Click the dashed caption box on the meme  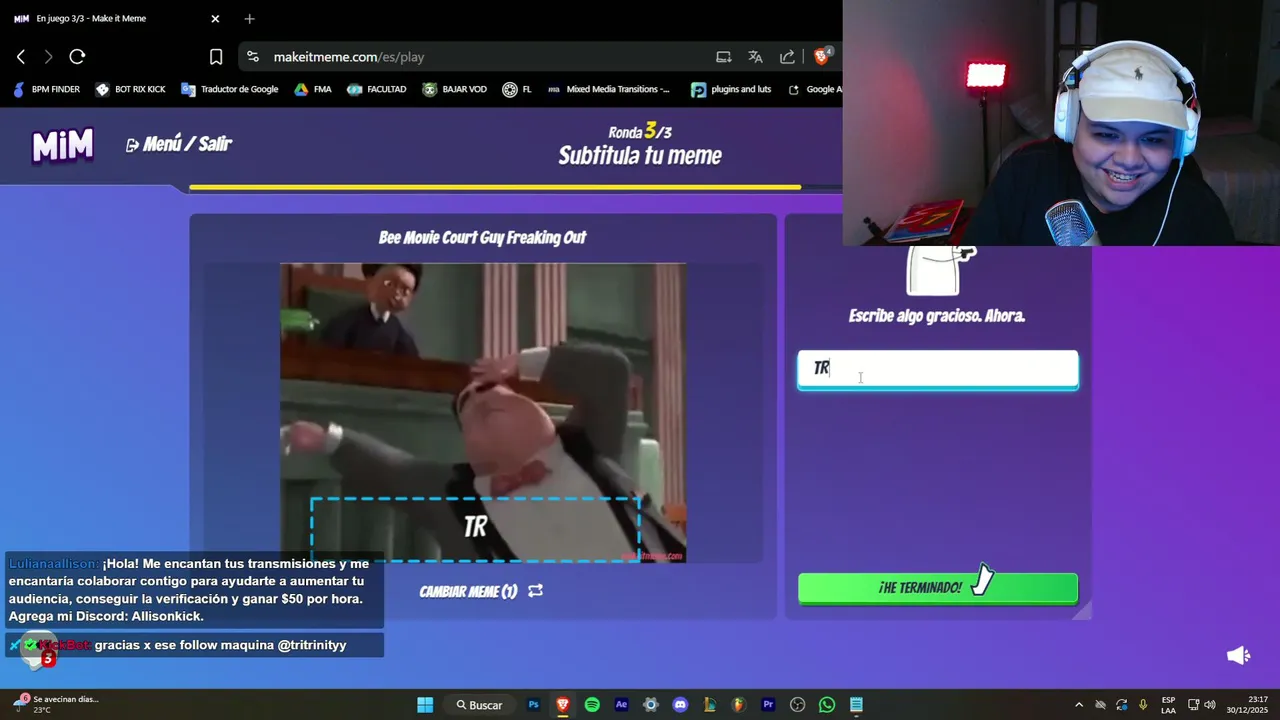(x=476, y=529)
